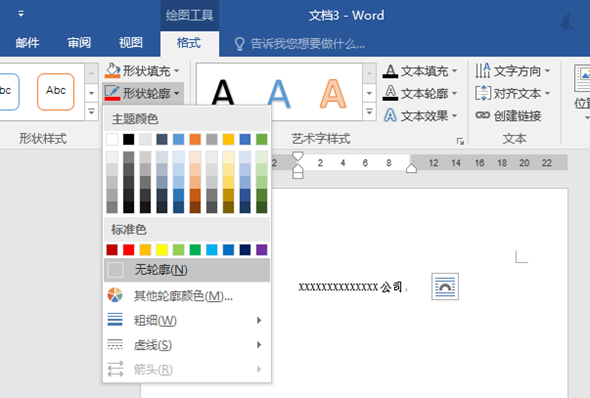This screenshot has height=398, width=590.
Task: Apply the orange outlined A WordArt style
Action: point(333,93)
